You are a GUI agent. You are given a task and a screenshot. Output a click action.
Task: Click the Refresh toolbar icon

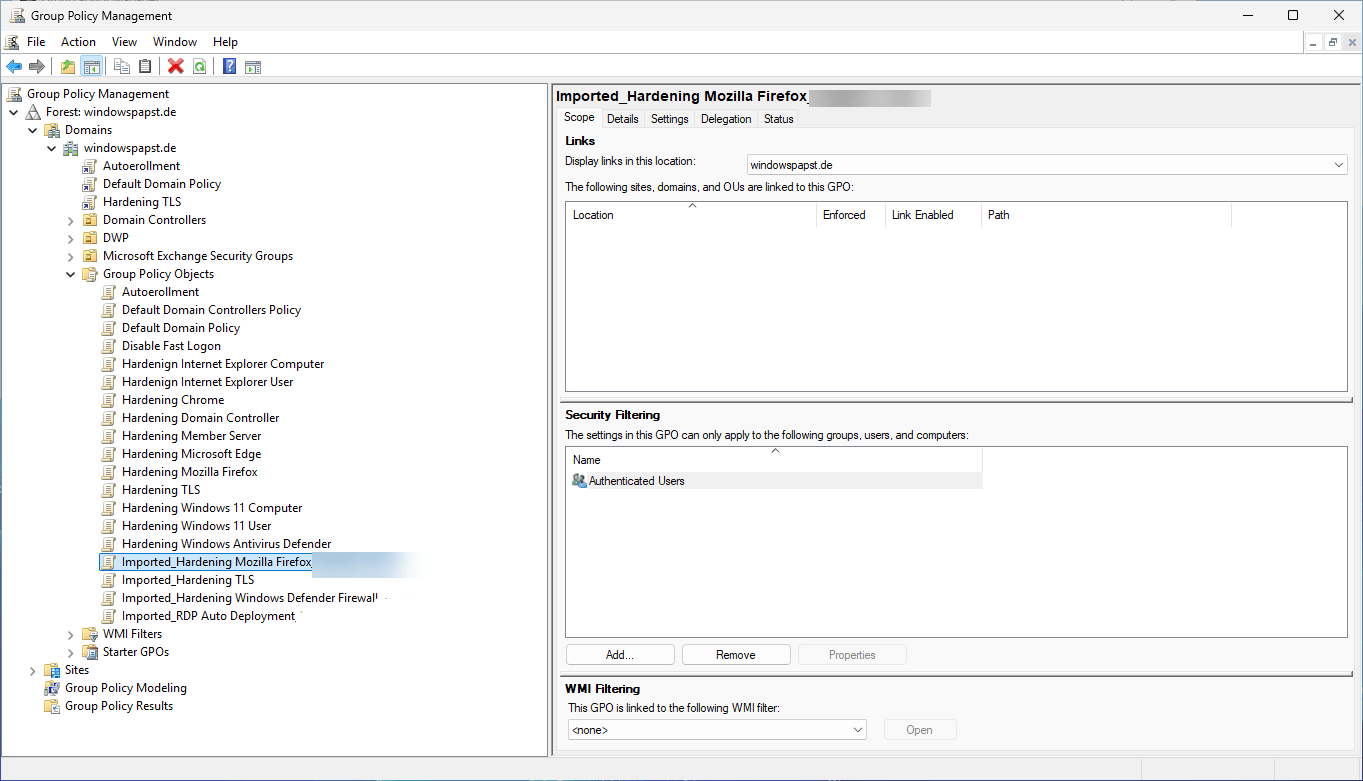199,67
